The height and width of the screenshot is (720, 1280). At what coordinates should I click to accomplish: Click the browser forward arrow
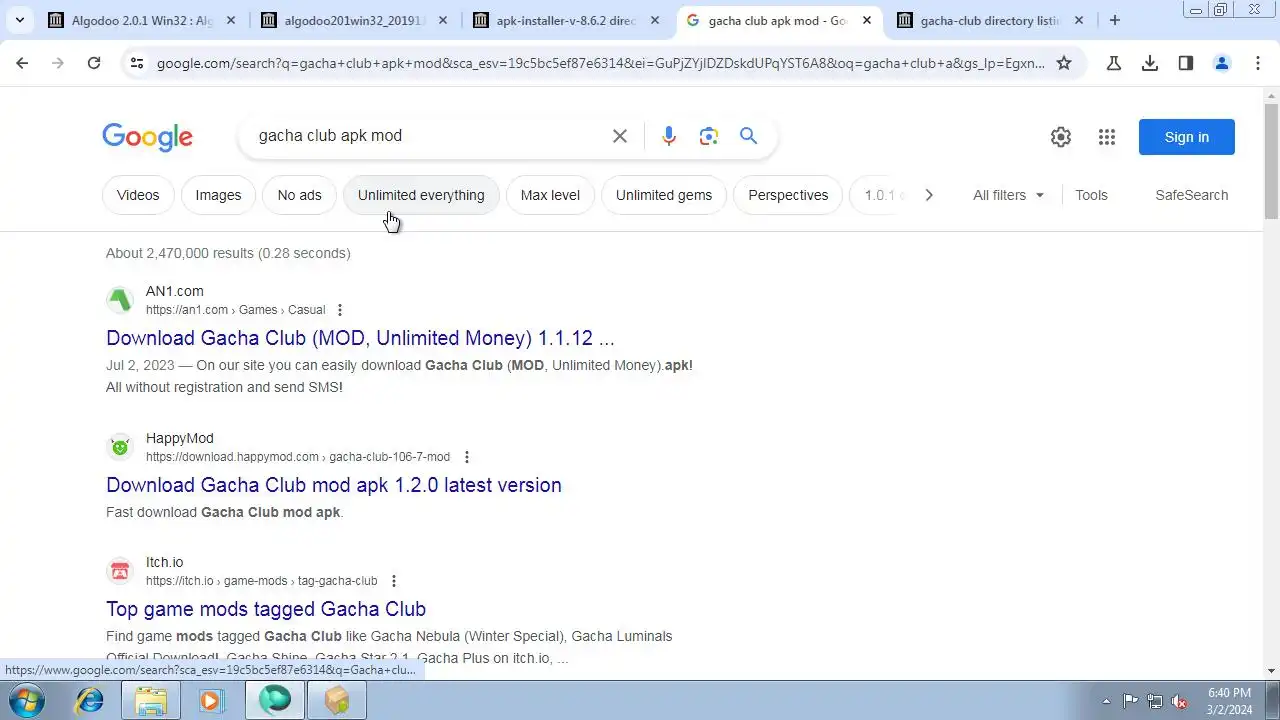coord(58,63)
